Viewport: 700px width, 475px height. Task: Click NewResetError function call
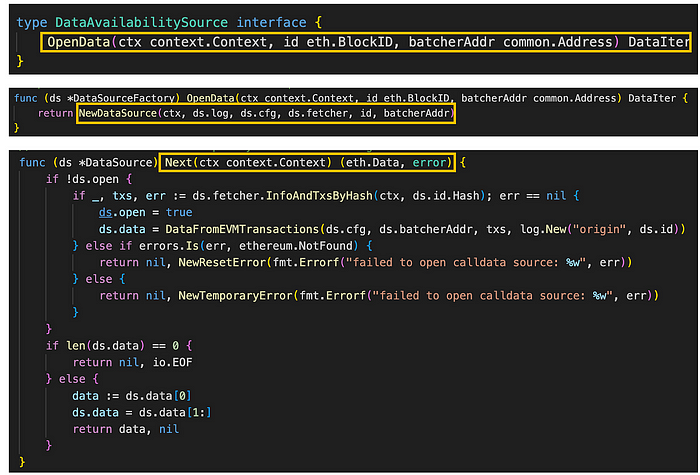(222, 262)
